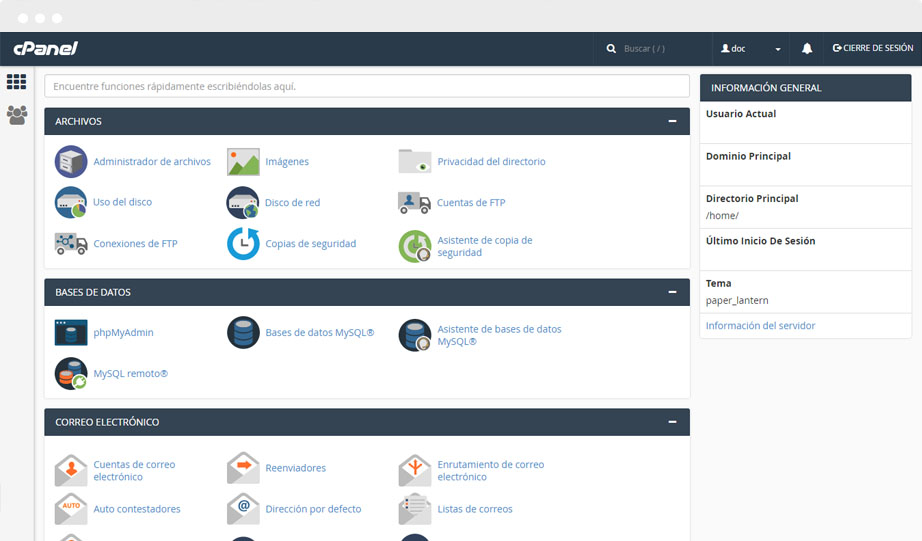Open the Conexiones de FTP link
This screenshot has height=541, width=922.
(x=135, y=243)
